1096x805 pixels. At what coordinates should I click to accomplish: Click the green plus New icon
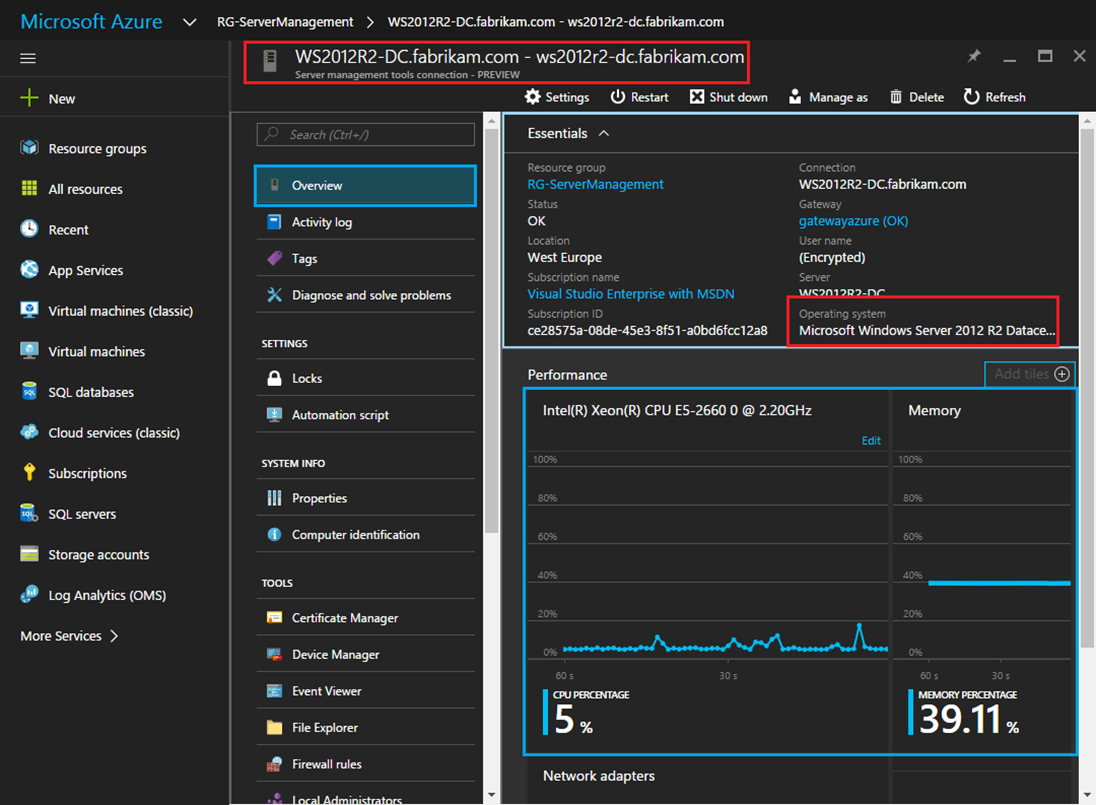(x=29, y=98)
